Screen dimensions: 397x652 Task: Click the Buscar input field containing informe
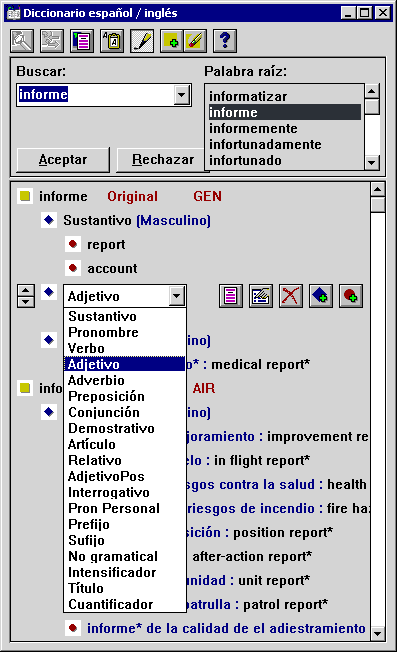click(x=96, y=95)
